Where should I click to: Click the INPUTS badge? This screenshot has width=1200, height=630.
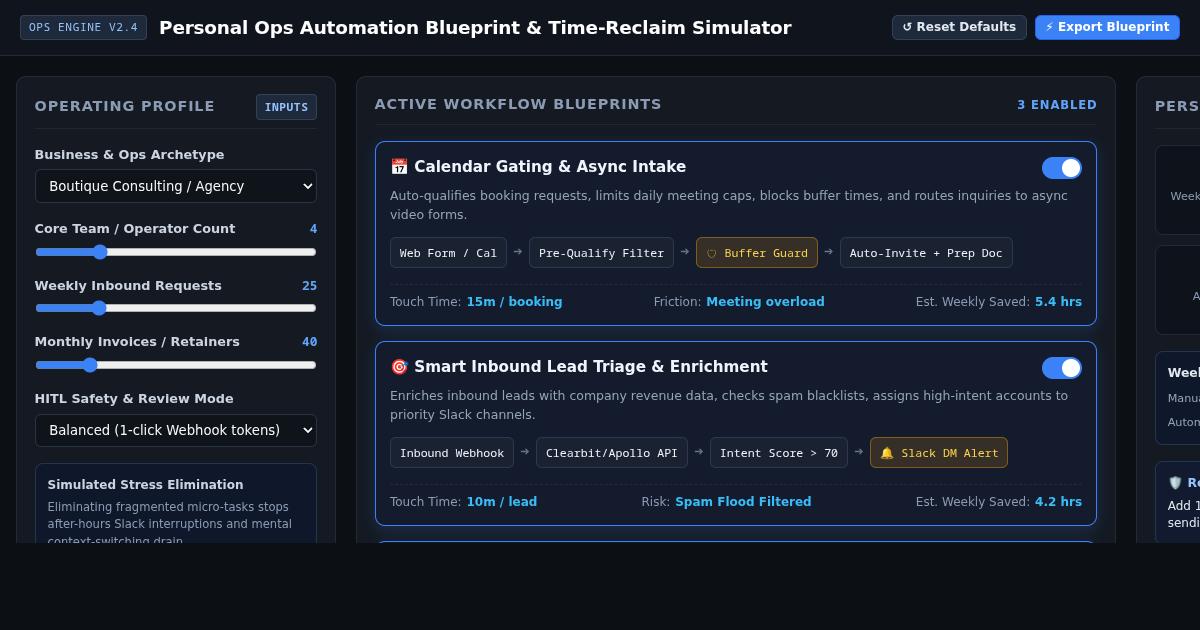(x=286, y=107)
